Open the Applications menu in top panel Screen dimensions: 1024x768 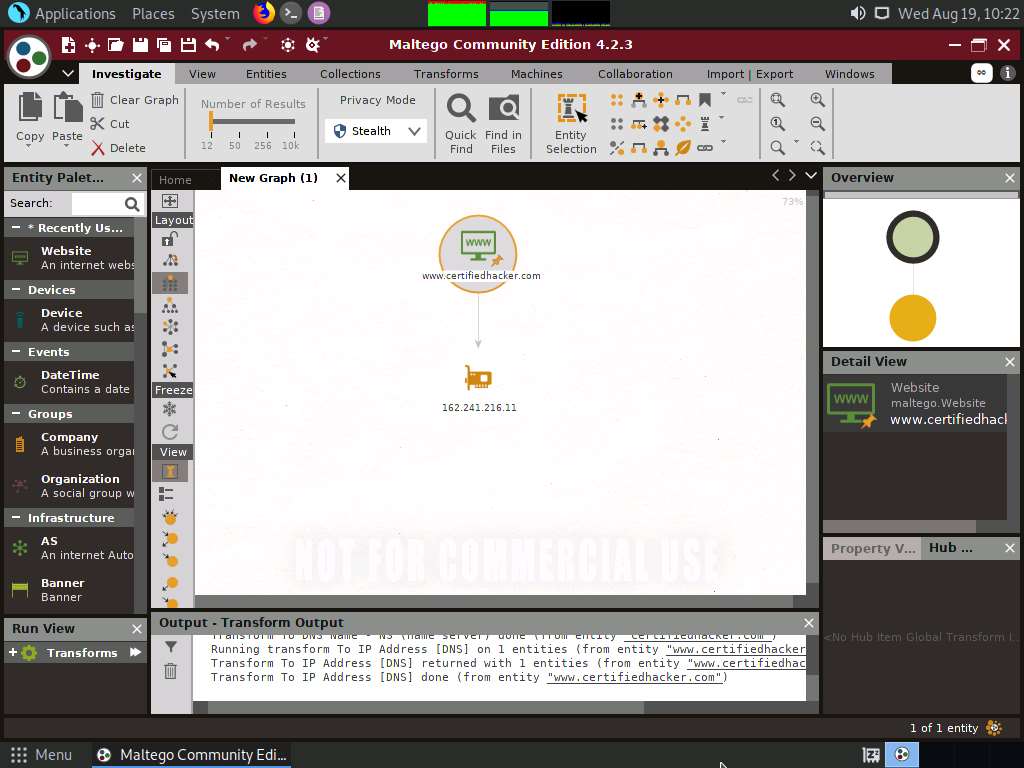pos(62,13)
